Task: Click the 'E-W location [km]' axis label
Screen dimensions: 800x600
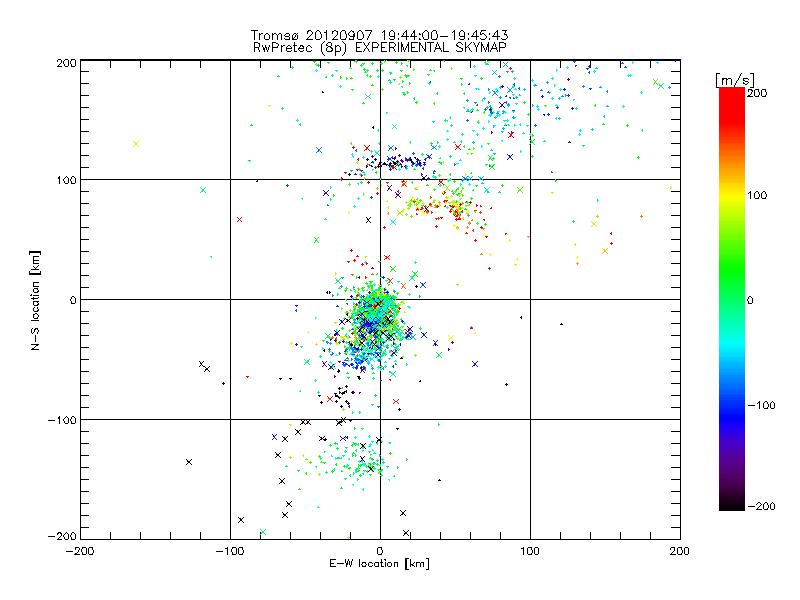Action: [x=379, y=564]
